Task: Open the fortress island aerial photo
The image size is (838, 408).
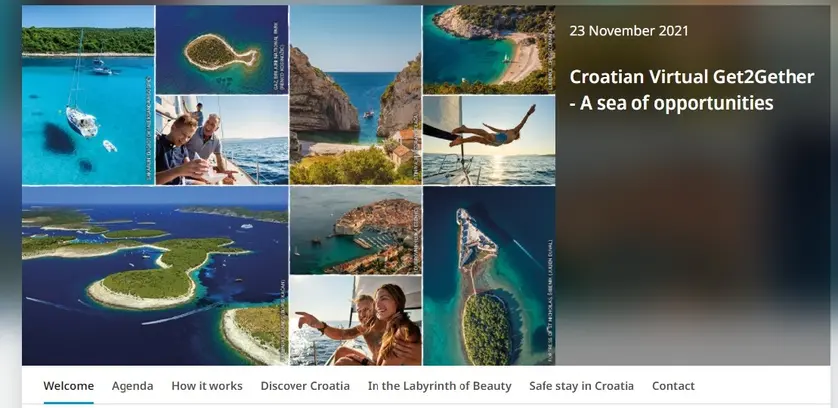Action: click(489, 276)
